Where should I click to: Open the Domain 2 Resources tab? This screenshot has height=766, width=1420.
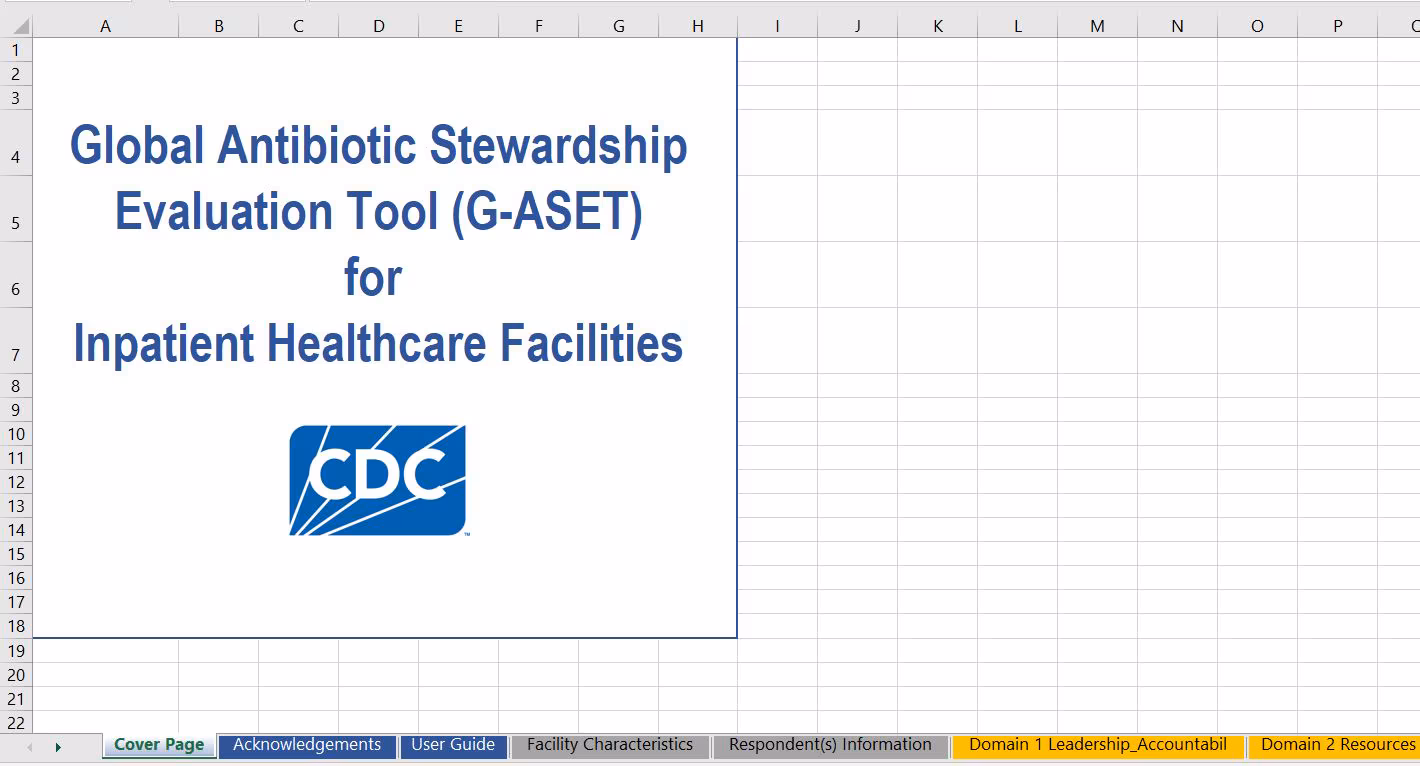(x=1337, y=745)
